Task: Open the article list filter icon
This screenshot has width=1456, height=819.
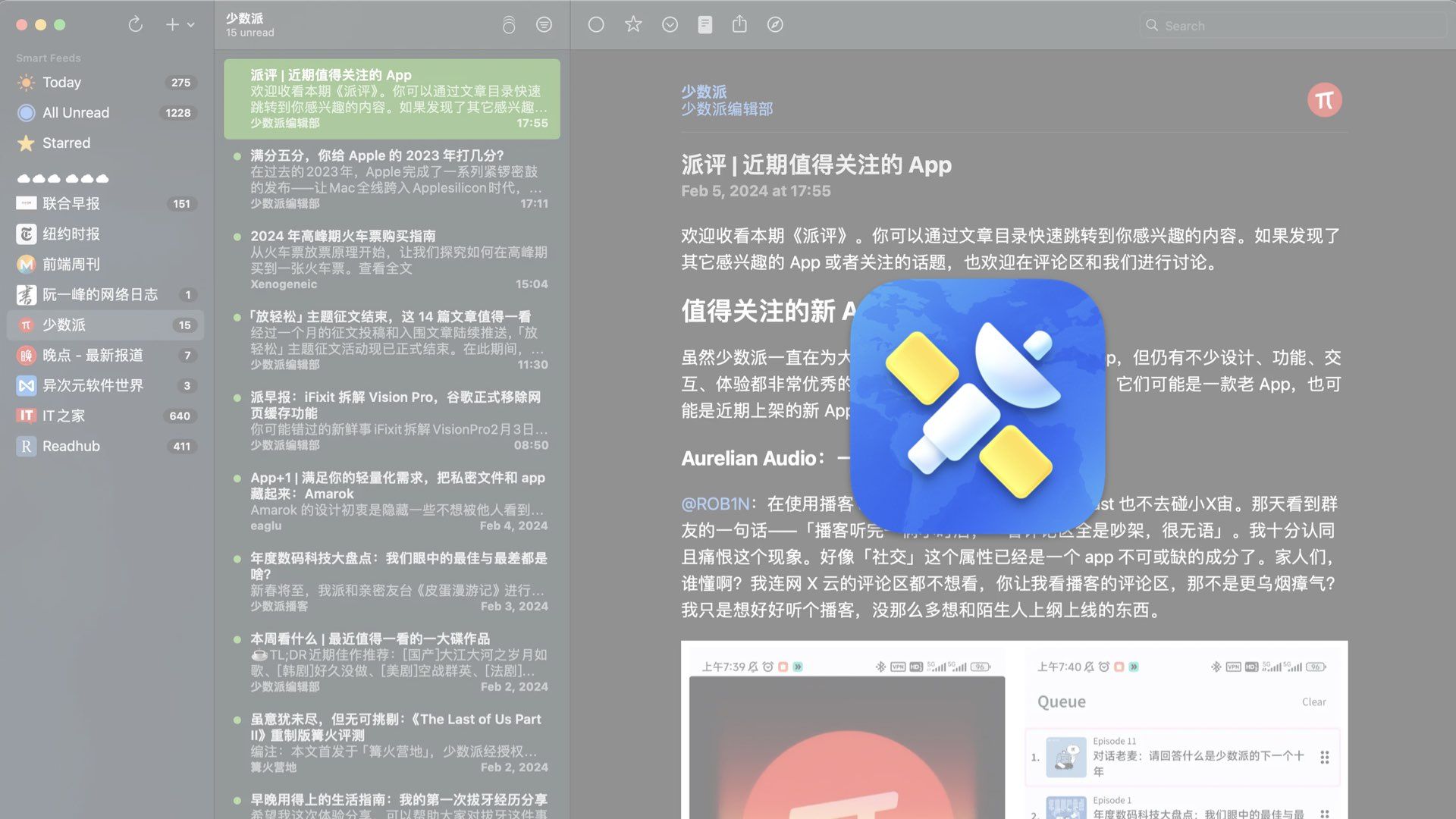Action: click(x=544, y=25)
